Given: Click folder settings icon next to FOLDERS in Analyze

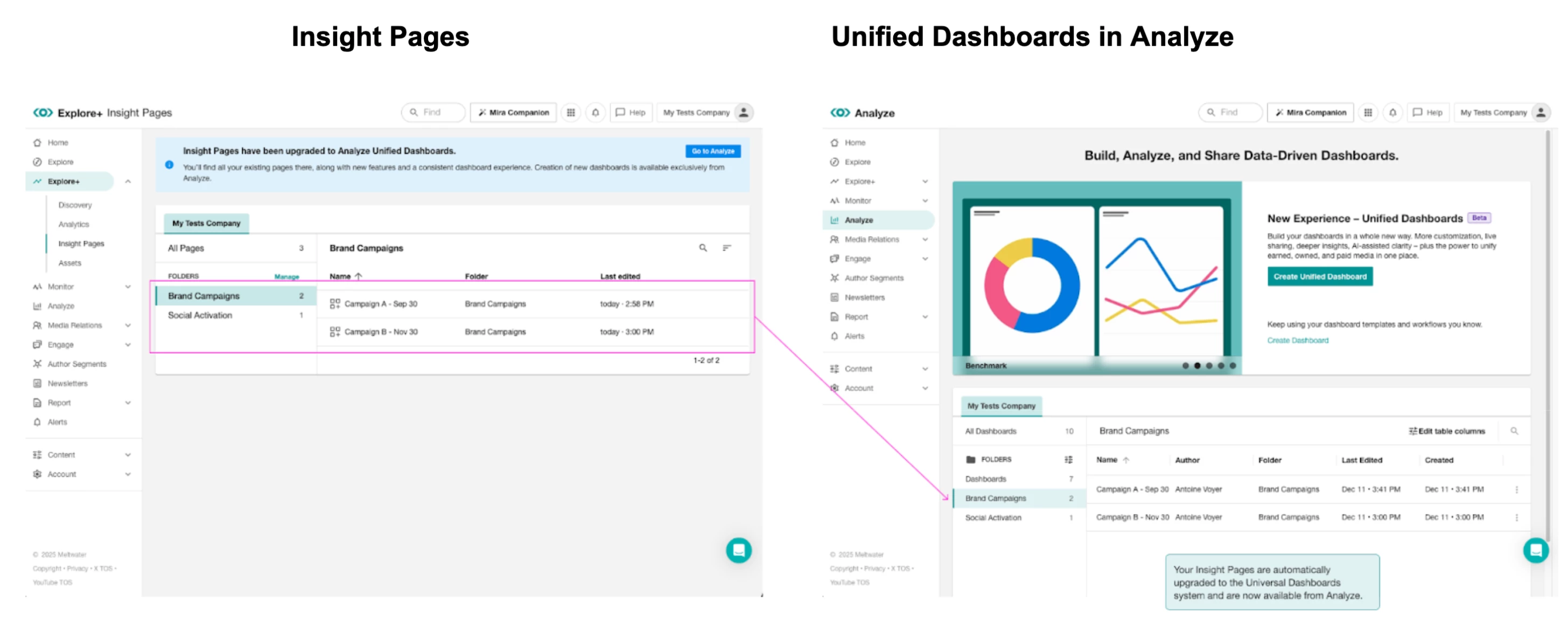Looking at the screenshot, I should pos(1068,460).
